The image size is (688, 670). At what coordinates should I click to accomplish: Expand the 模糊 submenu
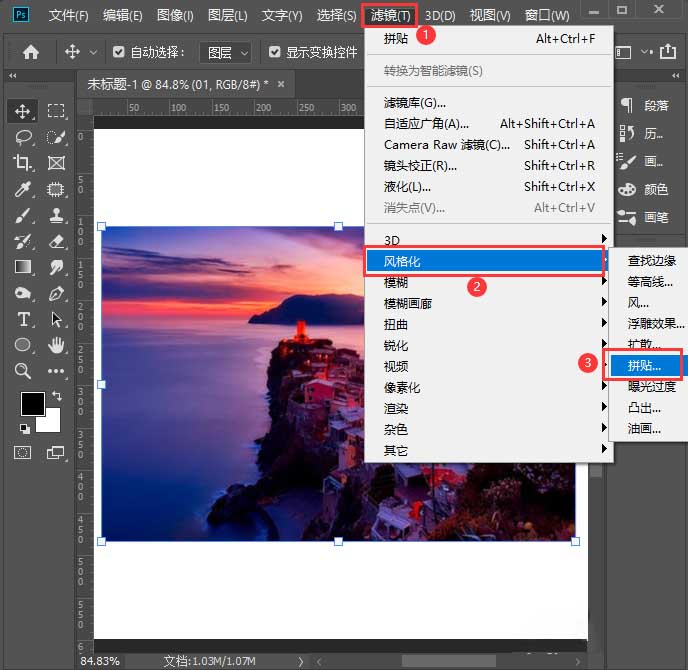(487, 282)
